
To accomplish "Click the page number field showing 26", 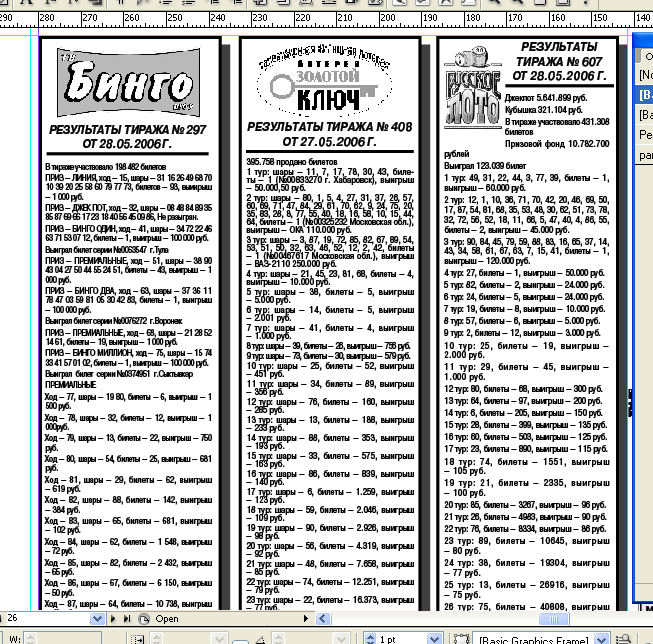I will (46, 619).
